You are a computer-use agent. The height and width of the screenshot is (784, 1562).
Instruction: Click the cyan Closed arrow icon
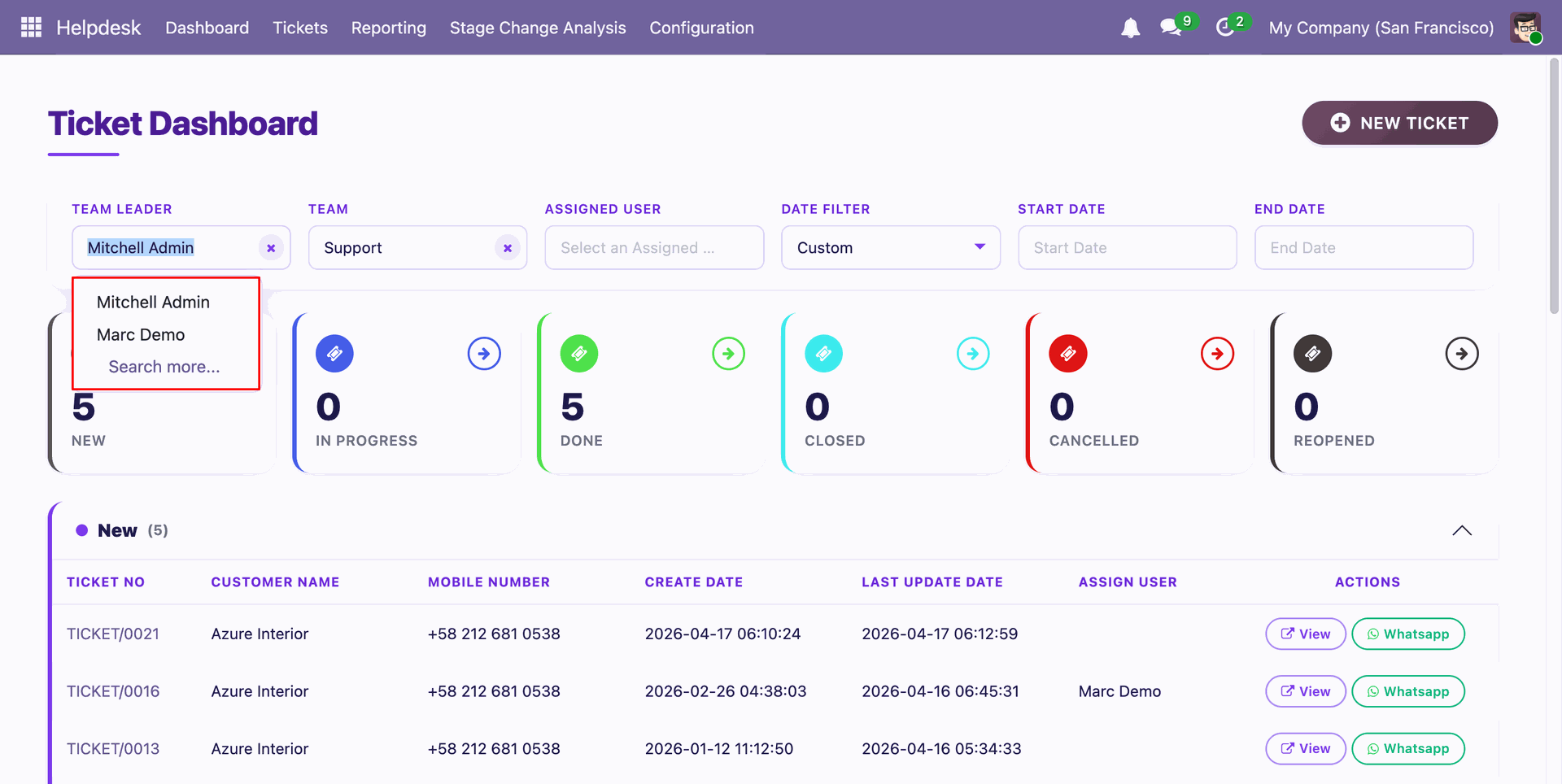point(973,354)
